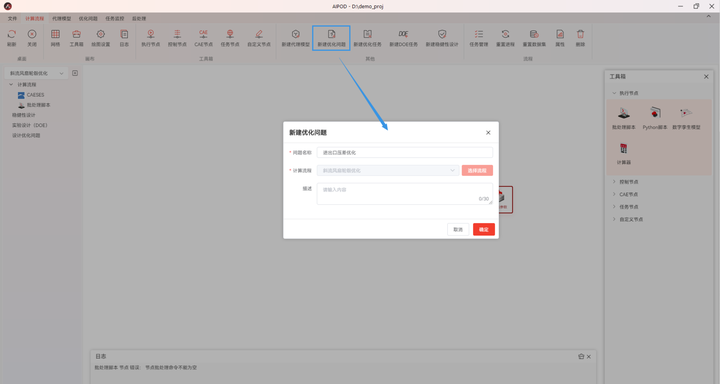This screenshot has height=384, width=720.
Task: Open the project selector dropdown
Action: (37, 73)
